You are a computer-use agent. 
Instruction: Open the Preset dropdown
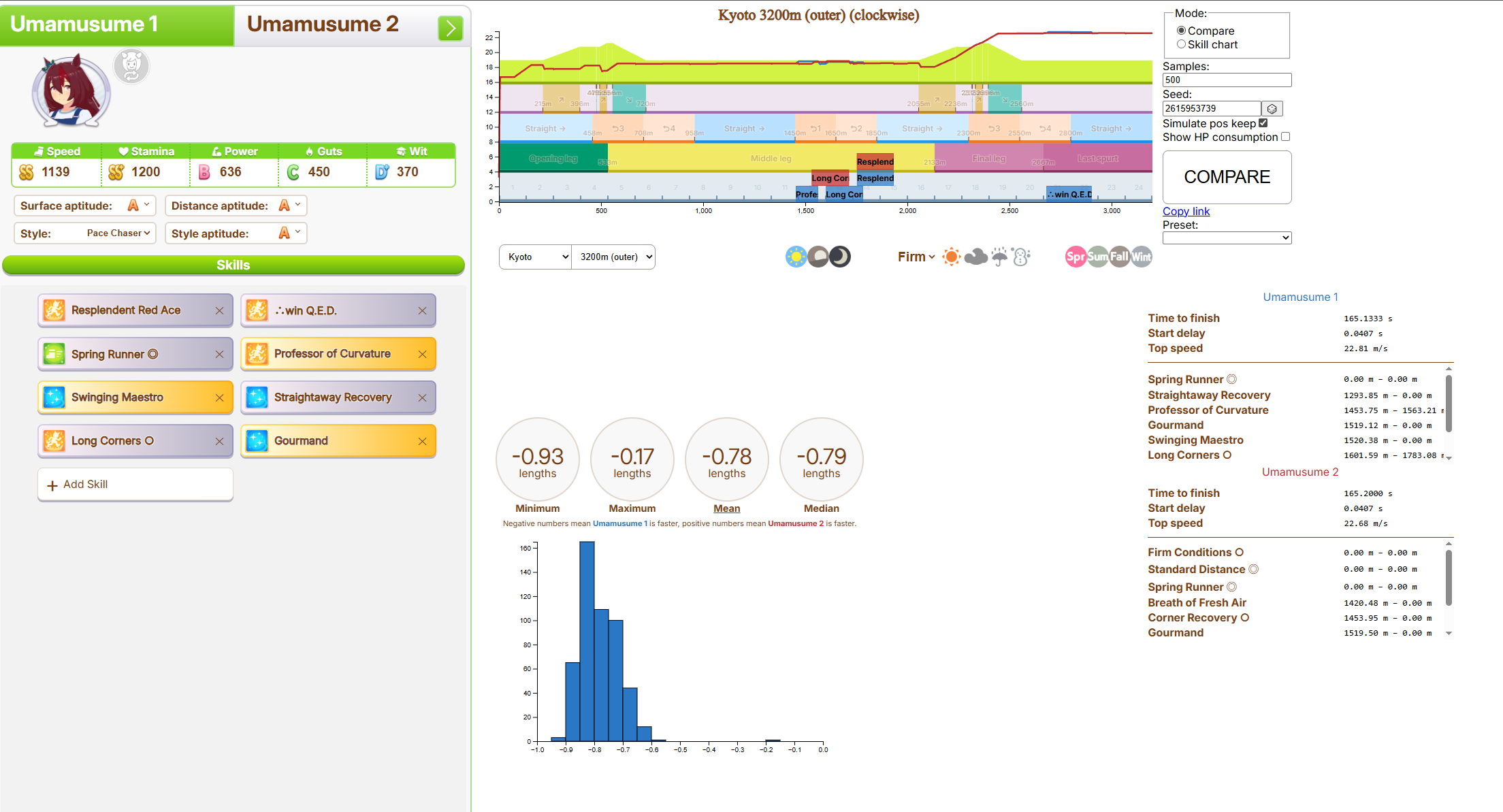tap(1227, 238)
